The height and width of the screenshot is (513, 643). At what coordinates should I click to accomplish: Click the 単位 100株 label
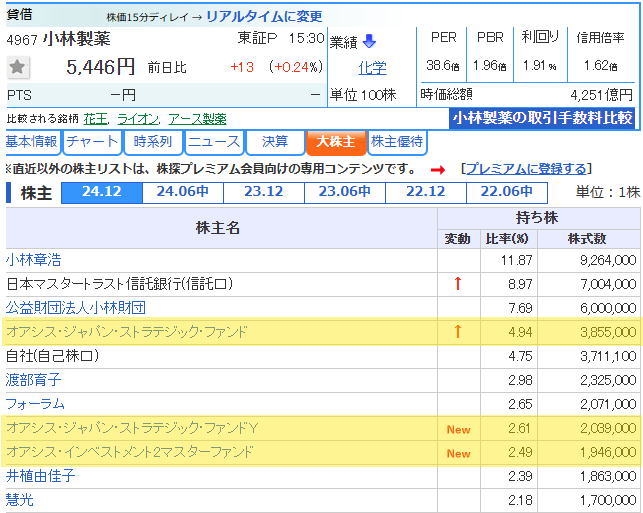[x=363, y=95]
